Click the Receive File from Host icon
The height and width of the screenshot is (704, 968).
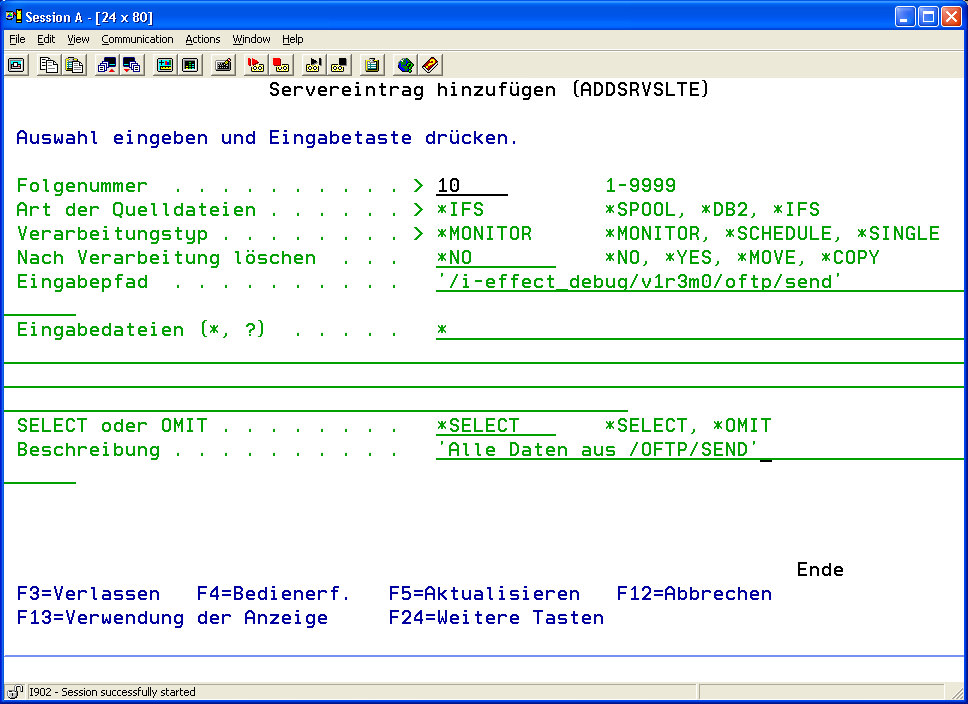click(132, 65)
